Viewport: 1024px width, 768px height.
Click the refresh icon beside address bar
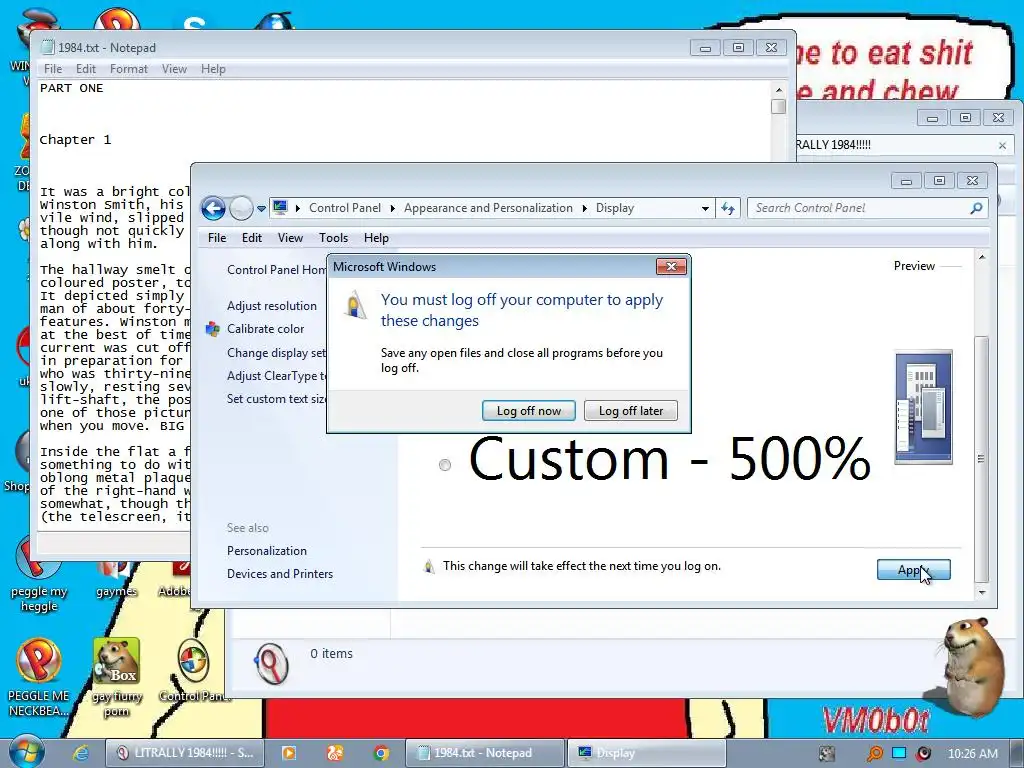(x=728, y=208)
